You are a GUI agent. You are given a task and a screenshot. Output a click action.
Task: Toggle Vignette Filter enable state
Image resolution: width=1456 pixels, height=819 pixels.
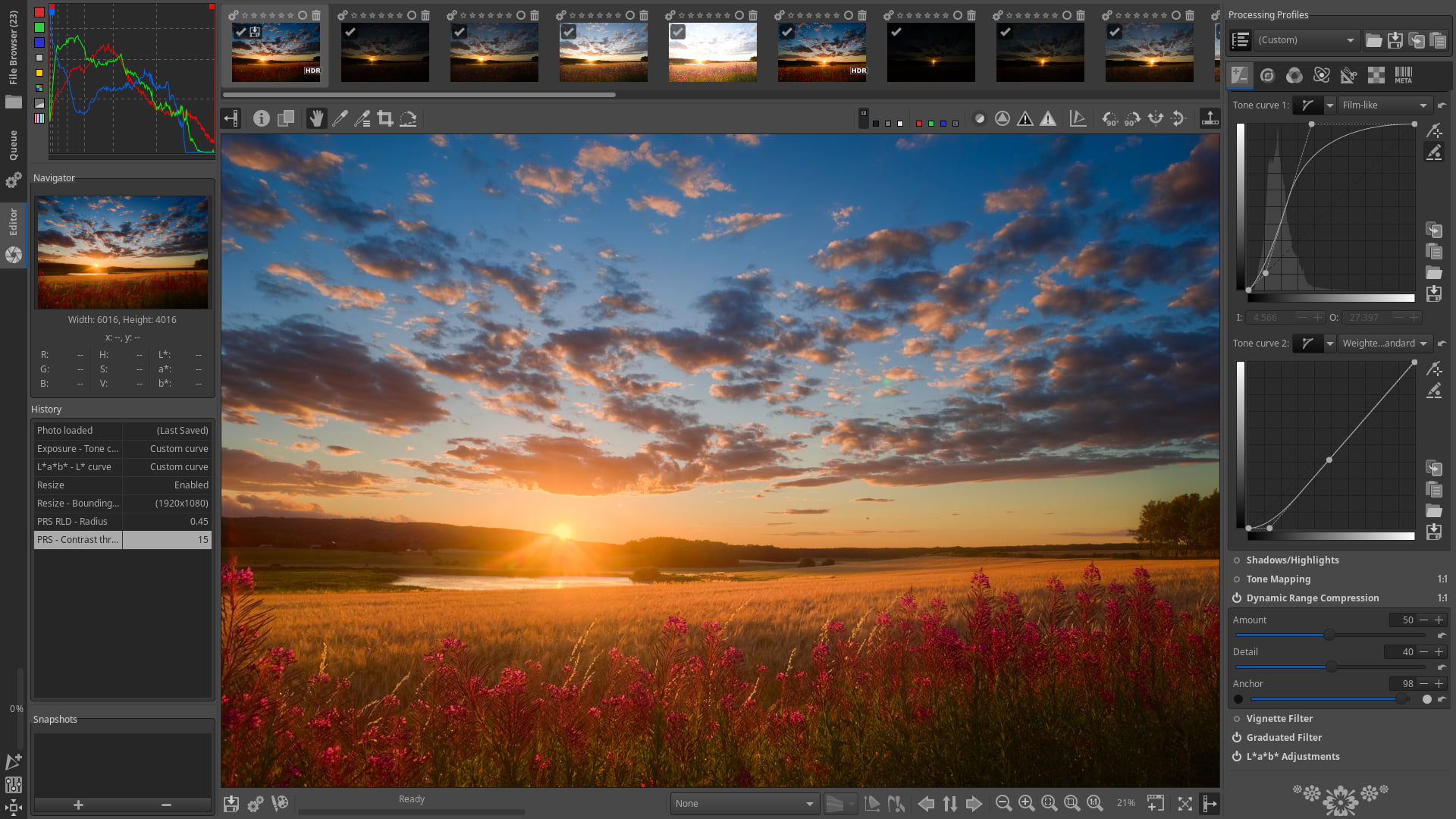click(x=1237, y=718)
